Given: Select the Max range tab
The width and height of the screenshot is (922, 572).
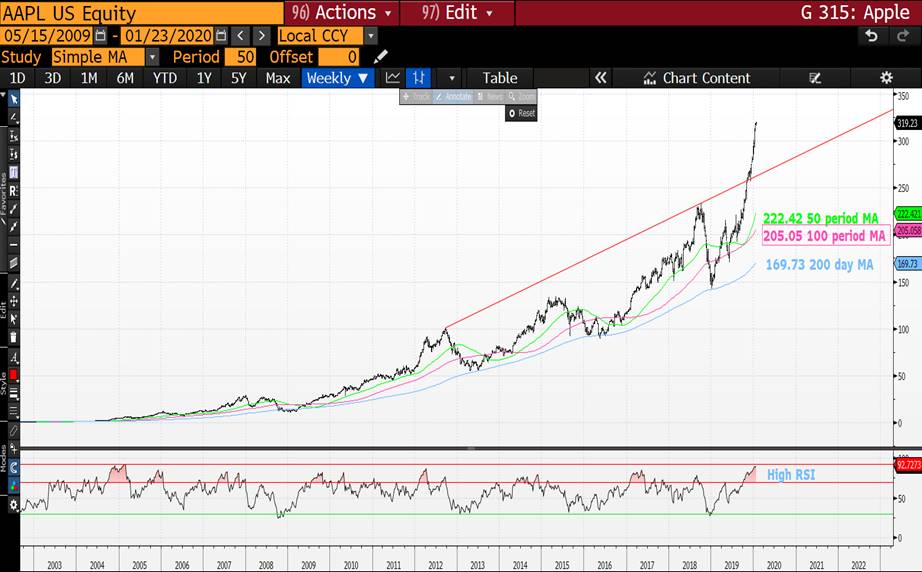Looking at the screenshot, I should pyautogui.click(x=278, y=78).
